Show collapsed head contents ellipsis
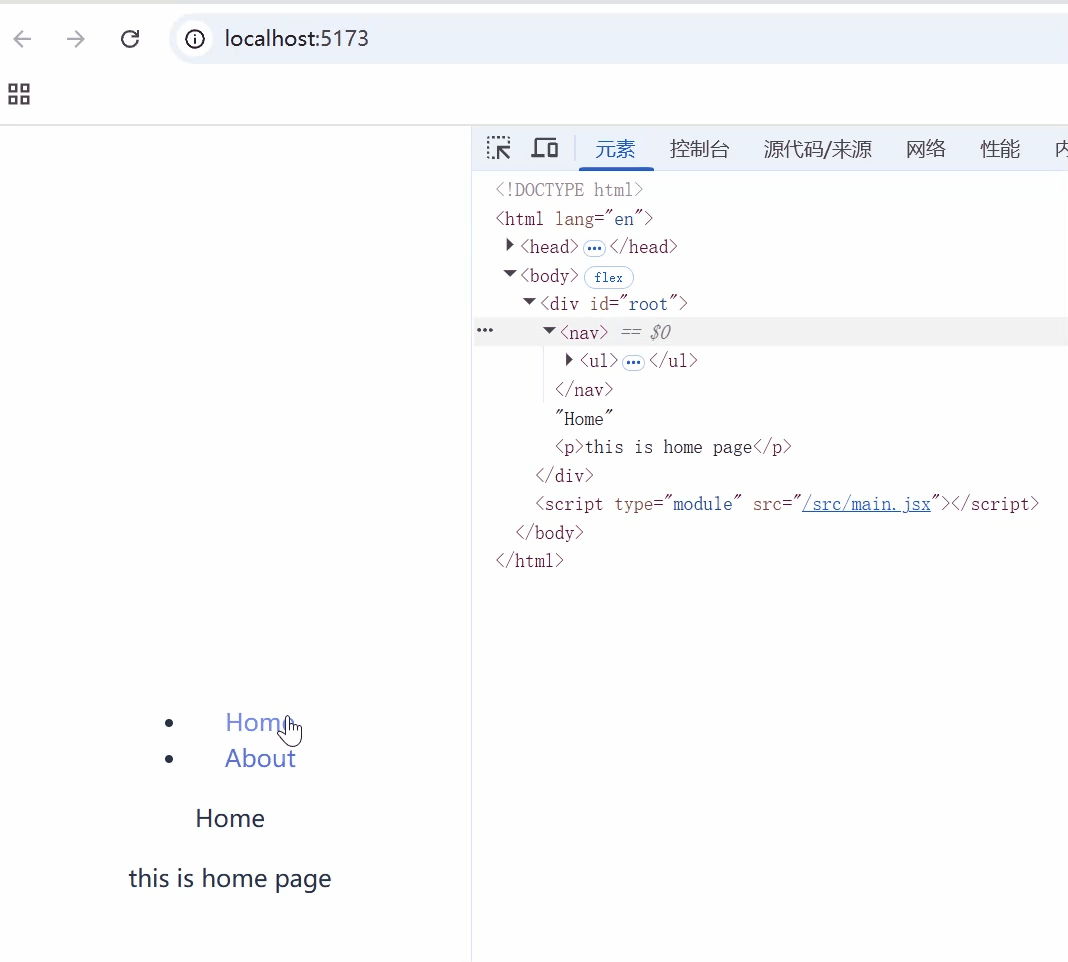This screenshot has height=962, width=1068. coord(594,248)
